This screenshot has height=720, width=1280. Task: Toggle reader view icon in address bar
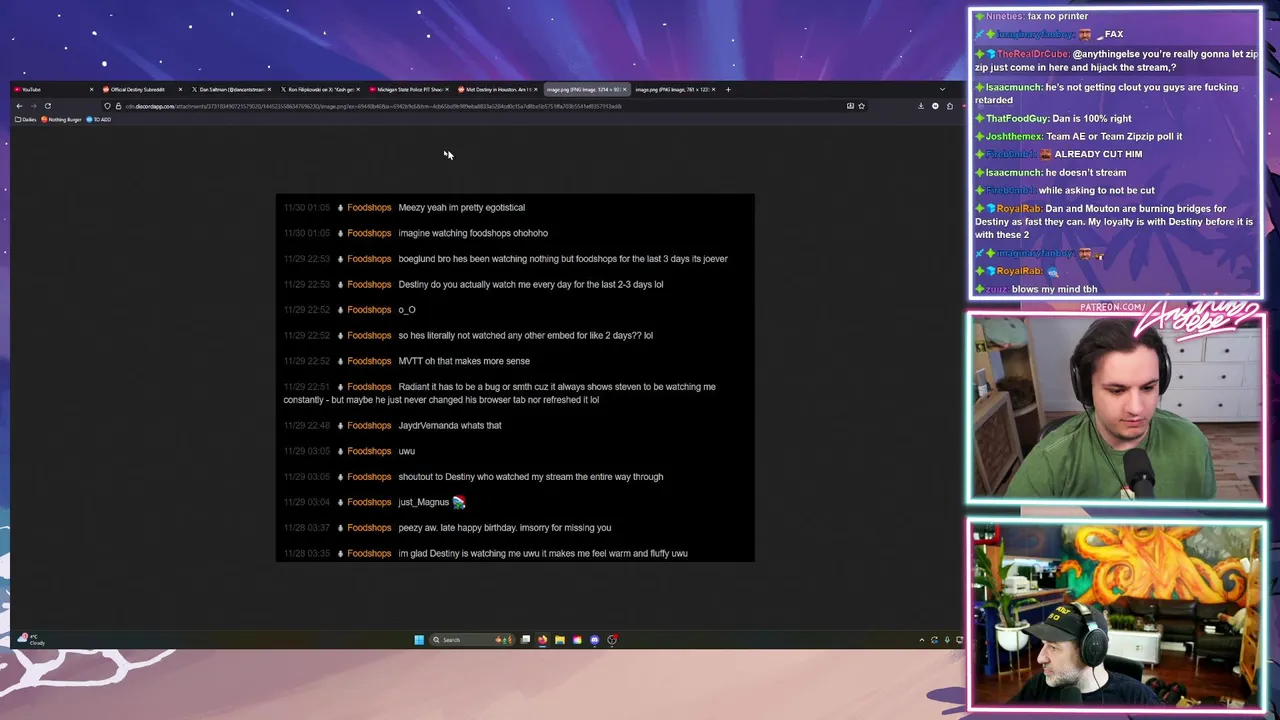pos(850,106)
